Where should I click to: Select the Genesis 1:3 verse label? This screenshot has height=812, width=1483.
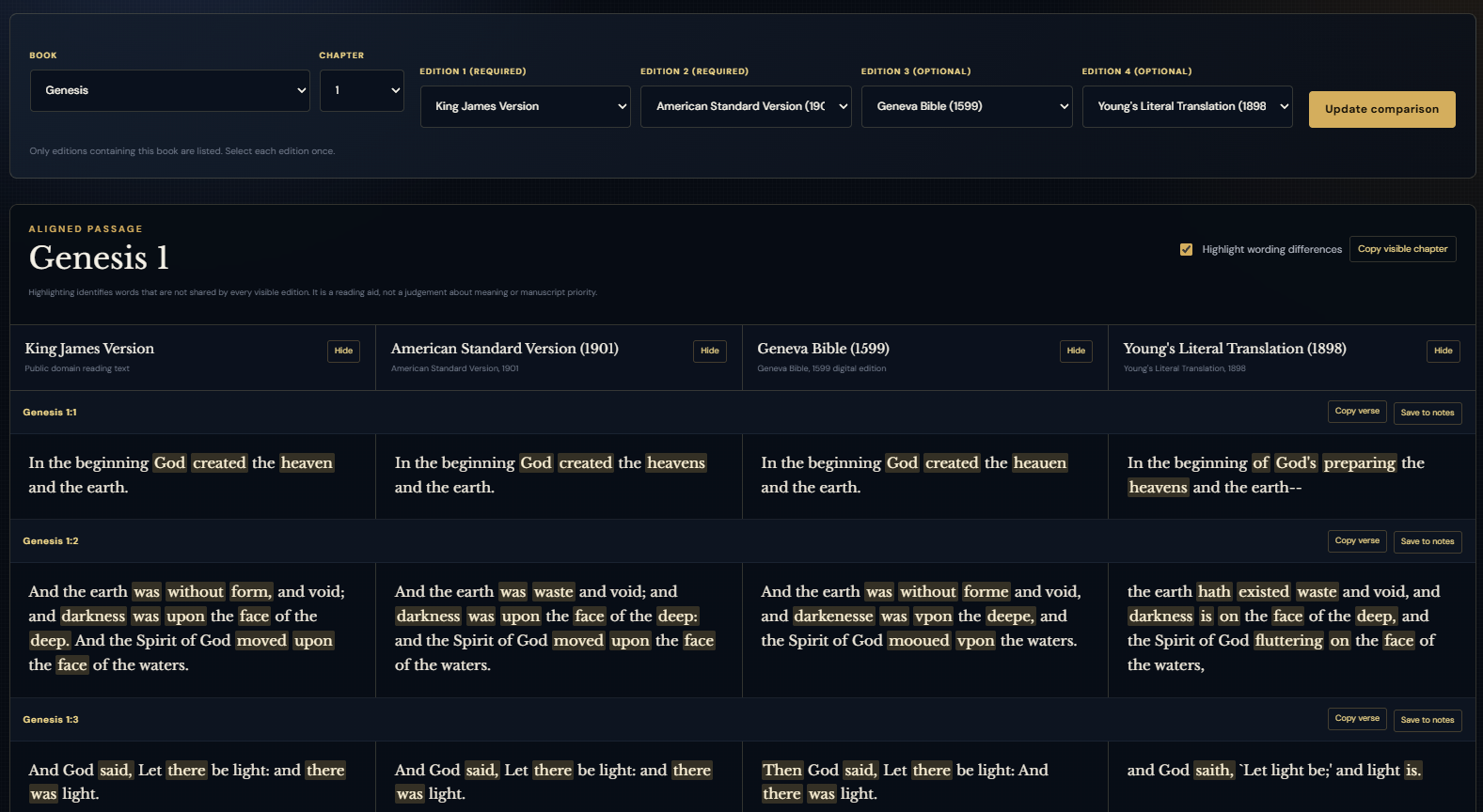point(51,720)
